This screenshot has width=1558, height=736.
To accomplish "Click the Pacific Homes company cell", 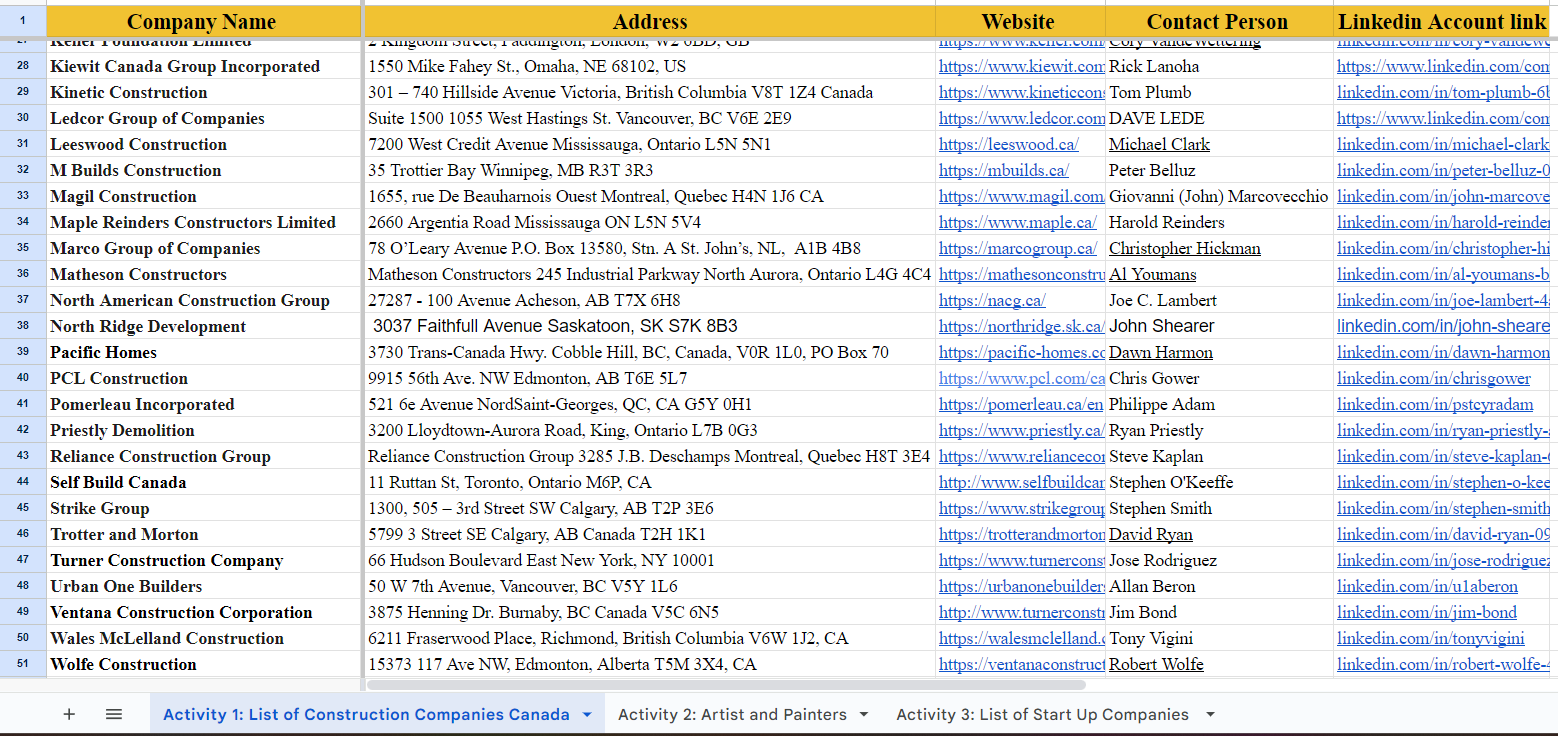I will pyautogui.click(x=203, y=353).
